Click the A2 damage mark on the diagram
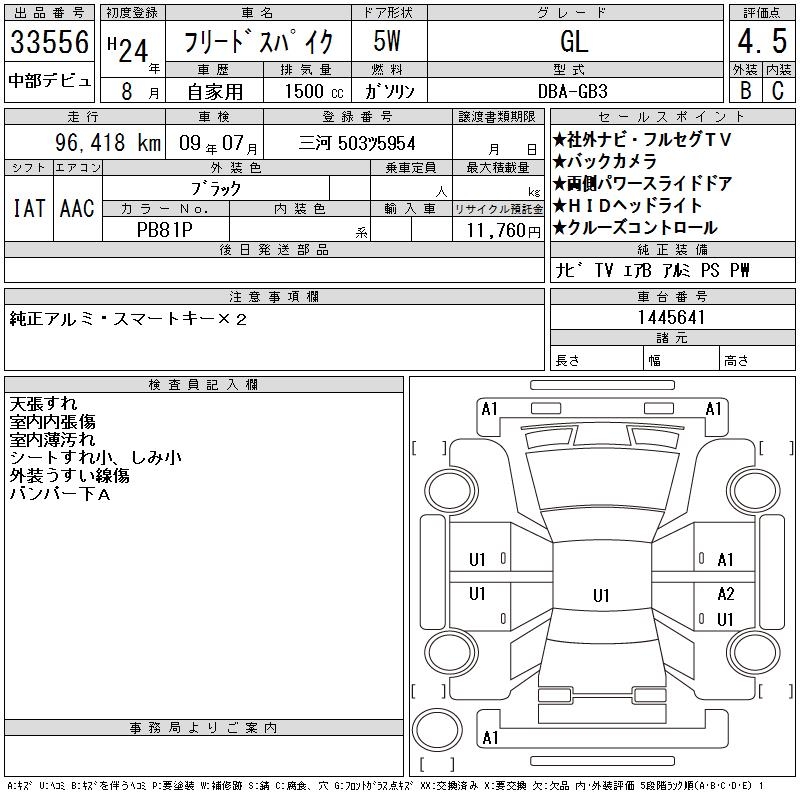This screenshot has height=800, width=800. [x=726, y=594]
